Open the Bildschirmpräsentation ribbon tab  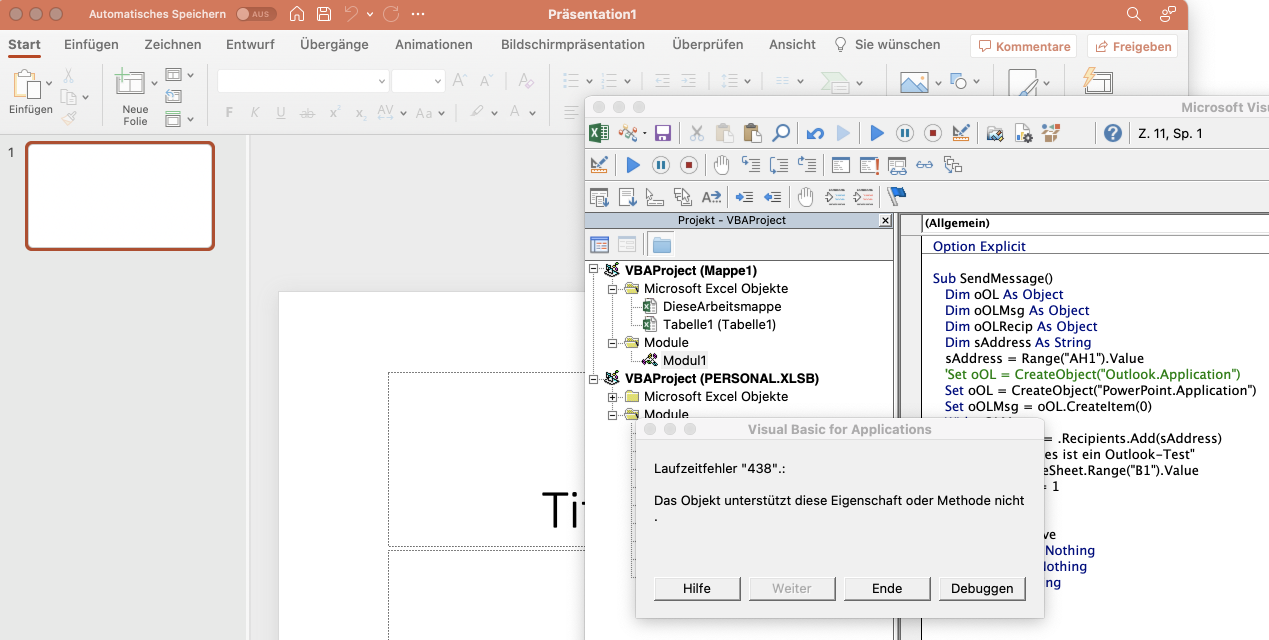(x=572, y=44)
